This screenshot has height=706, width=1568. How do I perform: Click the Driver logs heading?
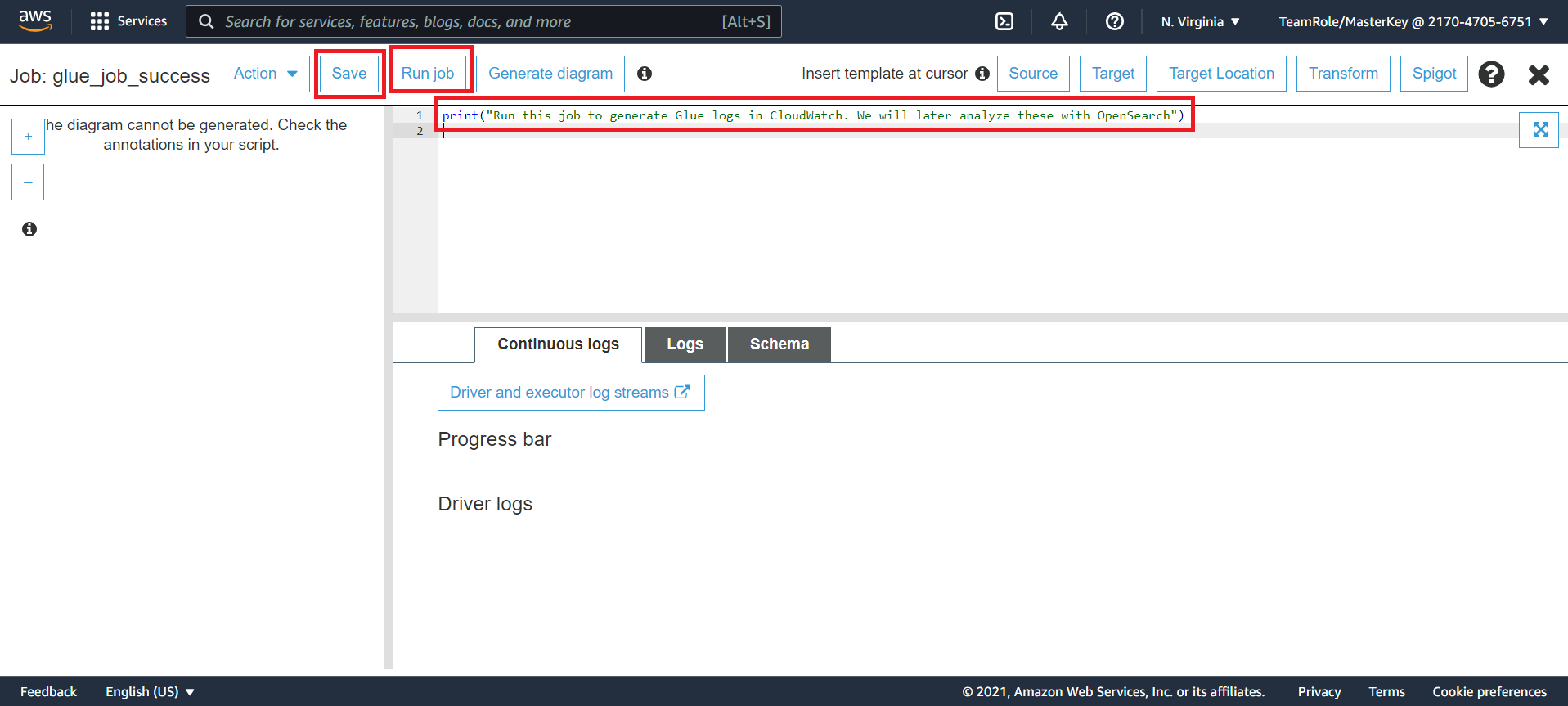coord(485,504)
